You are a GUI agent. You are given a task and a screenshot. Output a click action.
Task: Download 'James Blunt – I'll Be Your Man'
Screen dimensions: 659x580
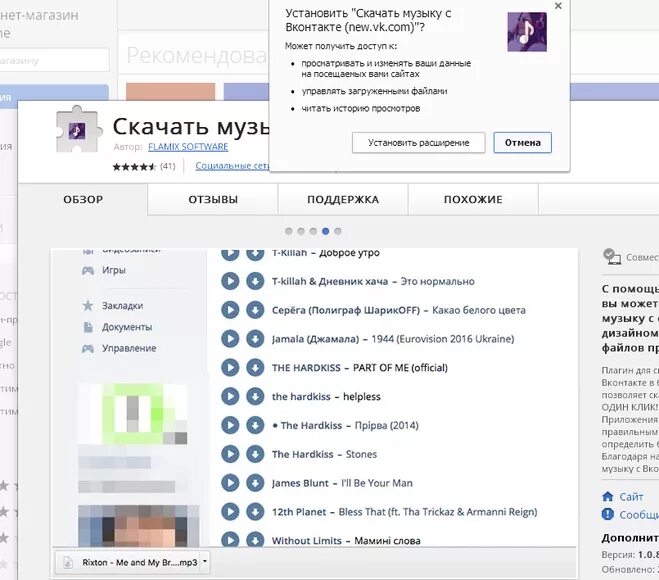255,483
